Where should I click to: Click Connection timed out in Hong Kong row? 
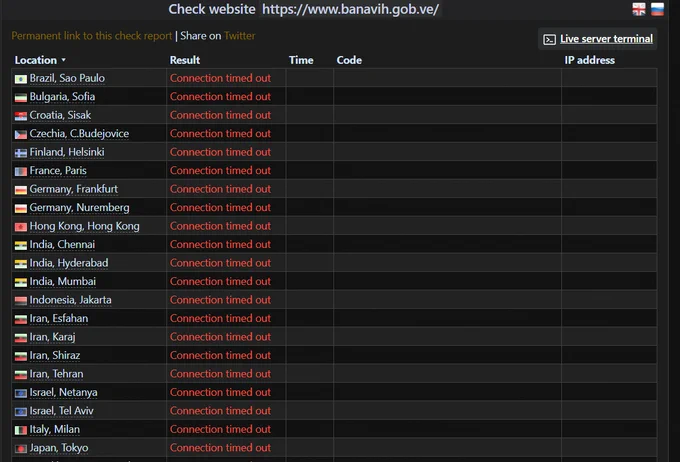tap(220, 226)
